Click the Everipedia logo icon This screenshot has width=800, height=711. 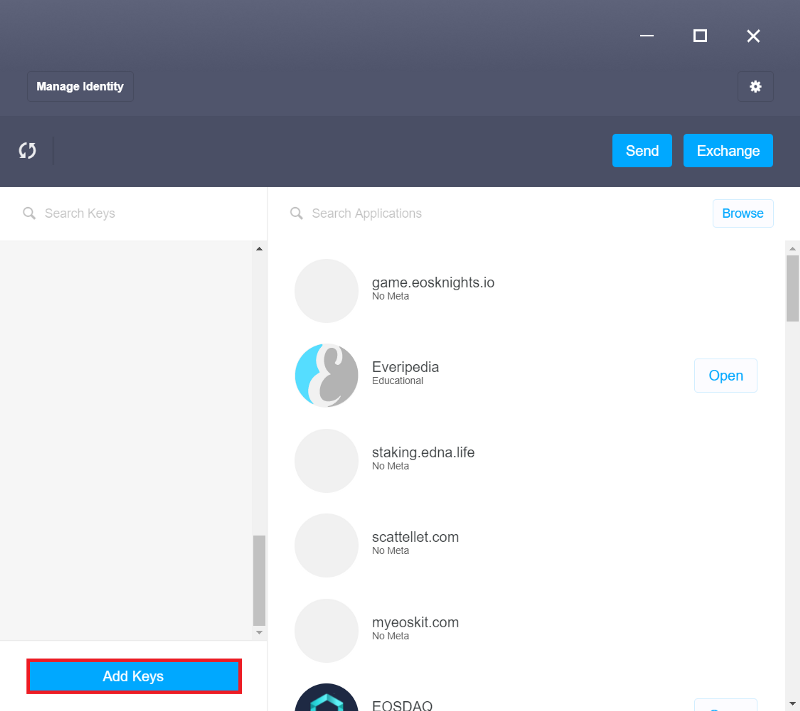tap(327, 375)
